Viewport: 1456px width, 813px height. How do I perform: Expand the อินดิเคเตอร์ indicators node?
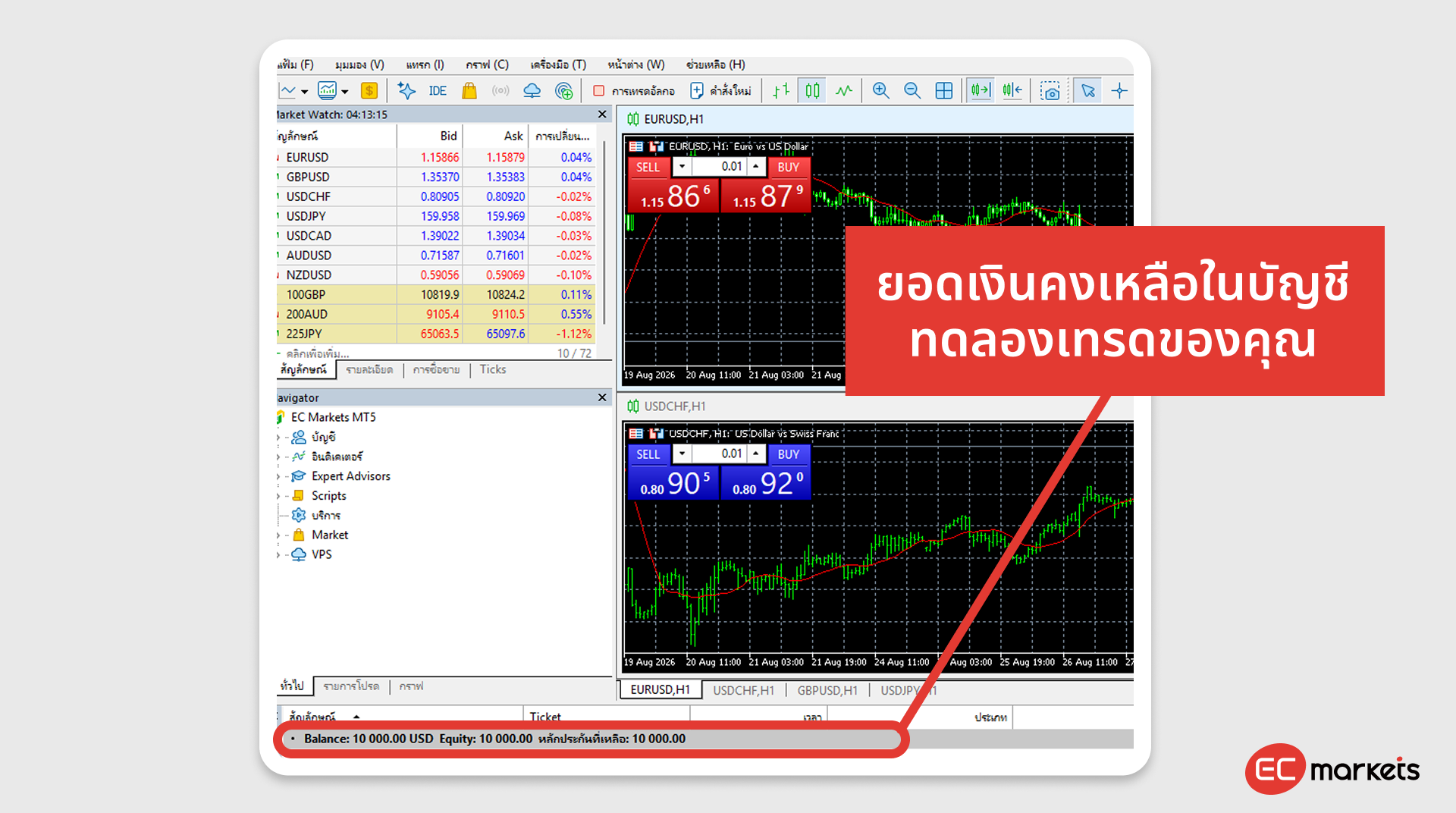(278, 457)
